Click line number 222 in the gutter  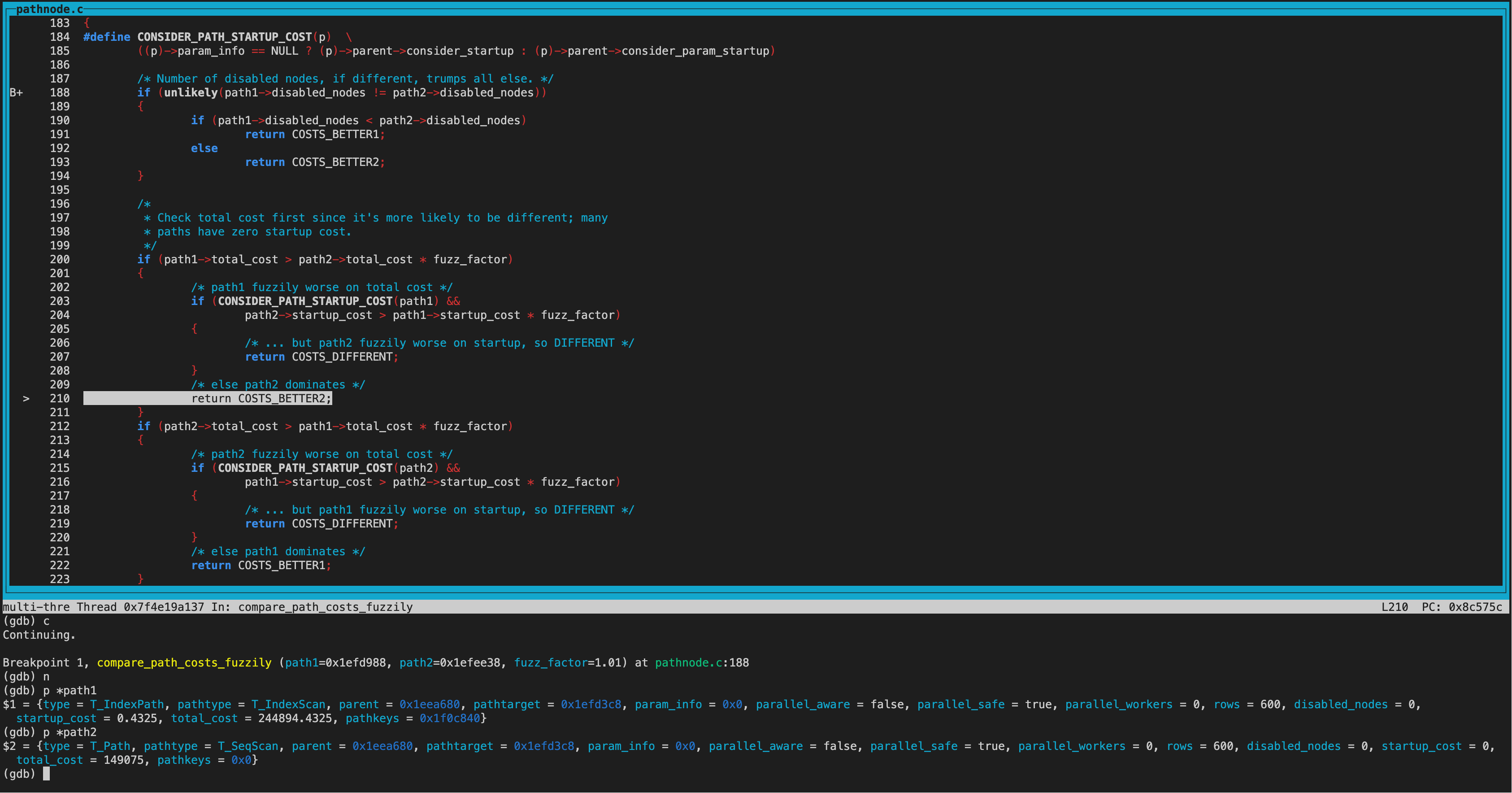click(x=59, y=565)
